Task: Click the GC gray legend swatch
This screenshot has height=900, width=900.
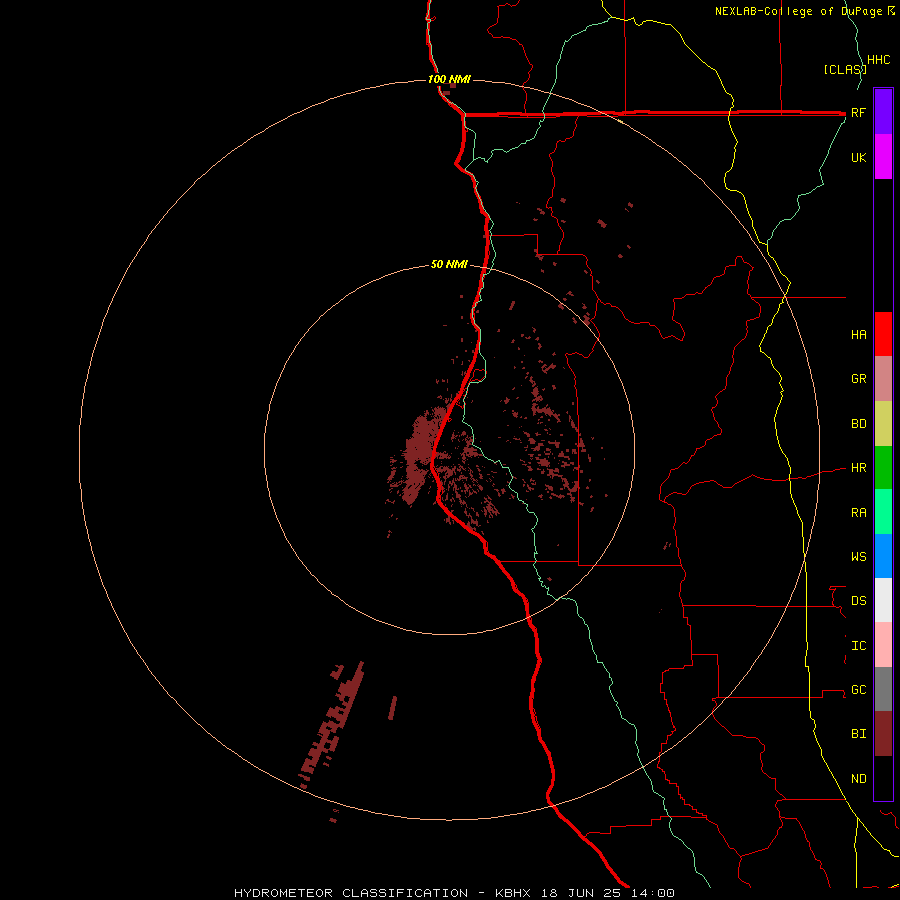Action: click(x=883, y=689)
